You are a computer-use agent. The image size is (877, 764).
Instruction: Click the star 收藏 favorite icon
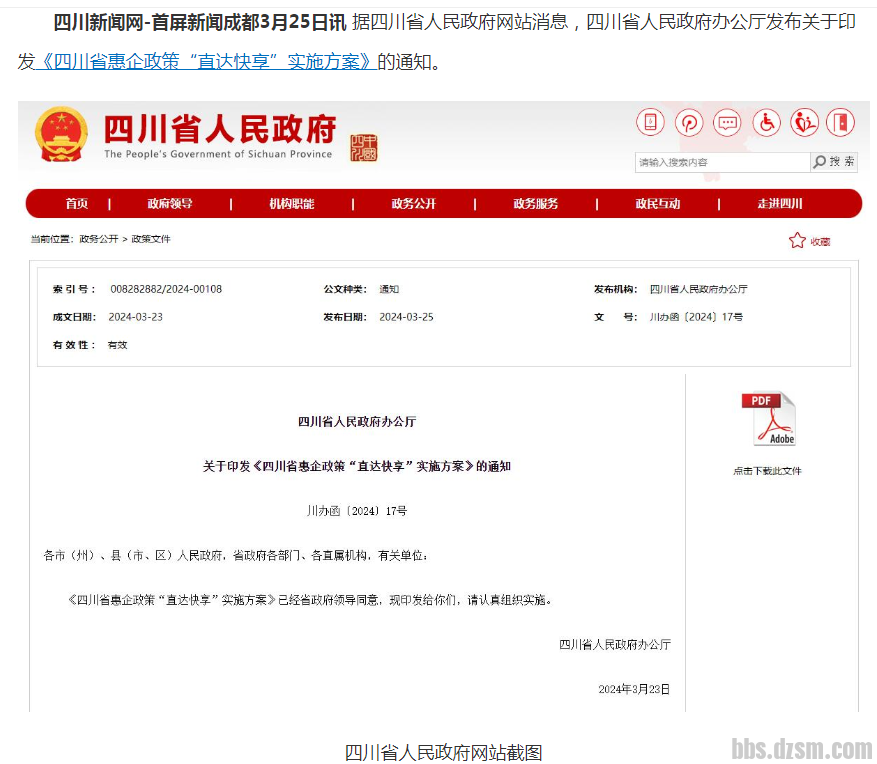click(797, 241)
